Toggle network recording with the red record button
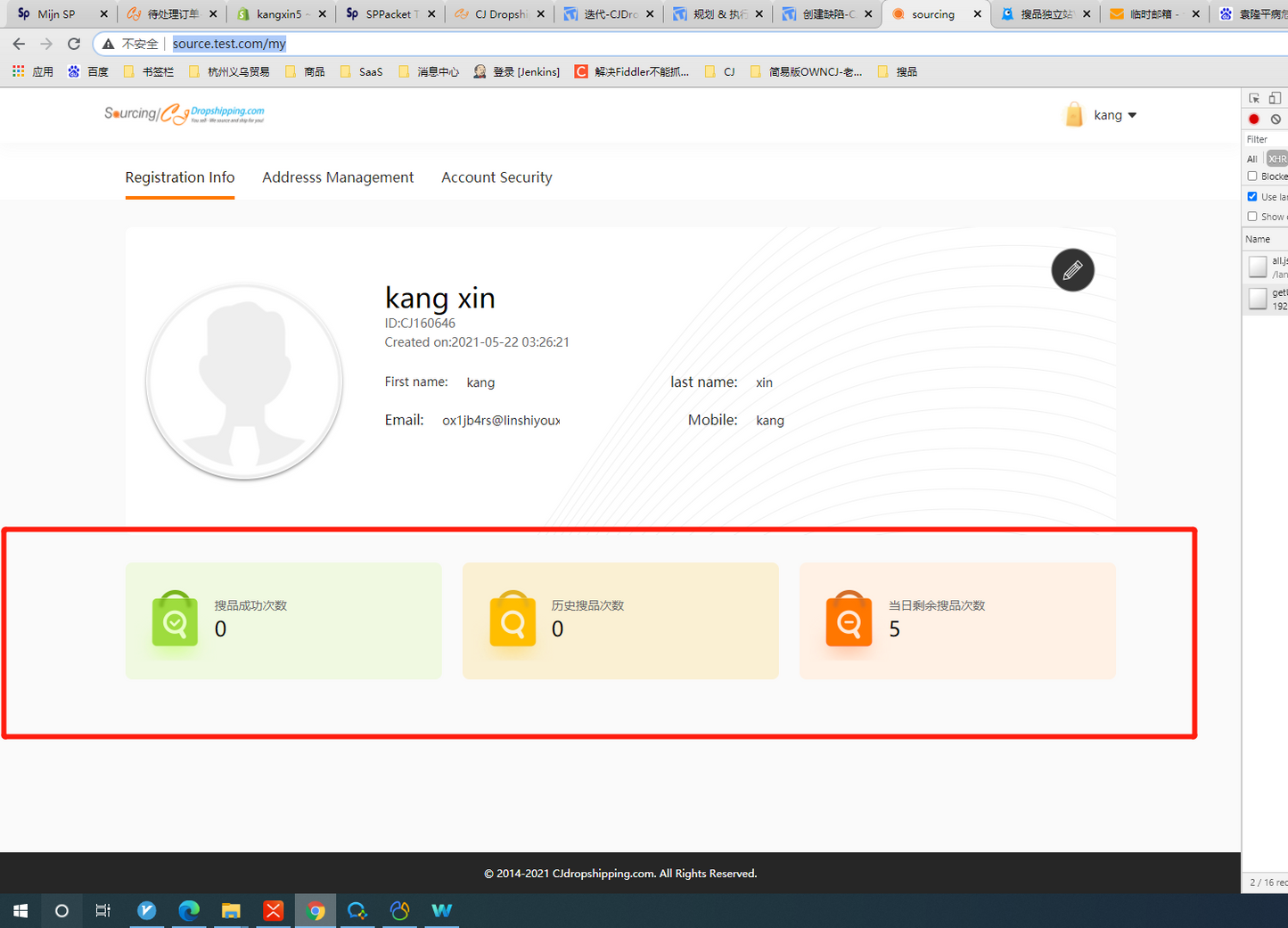The image size is (1288, 928). coord(1253,119)
